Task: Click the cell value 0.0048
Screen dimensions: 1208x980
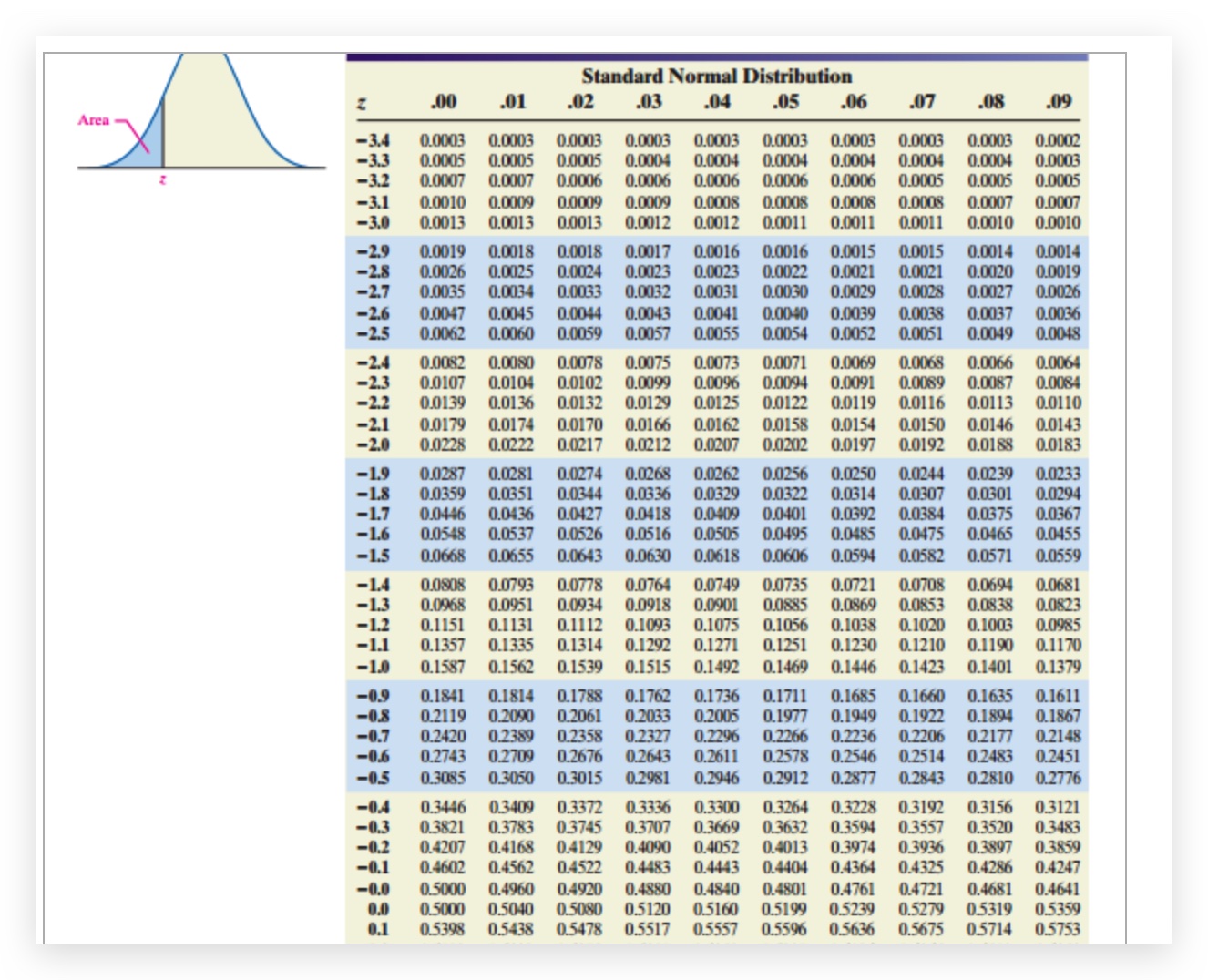Action: [1059, 333]
